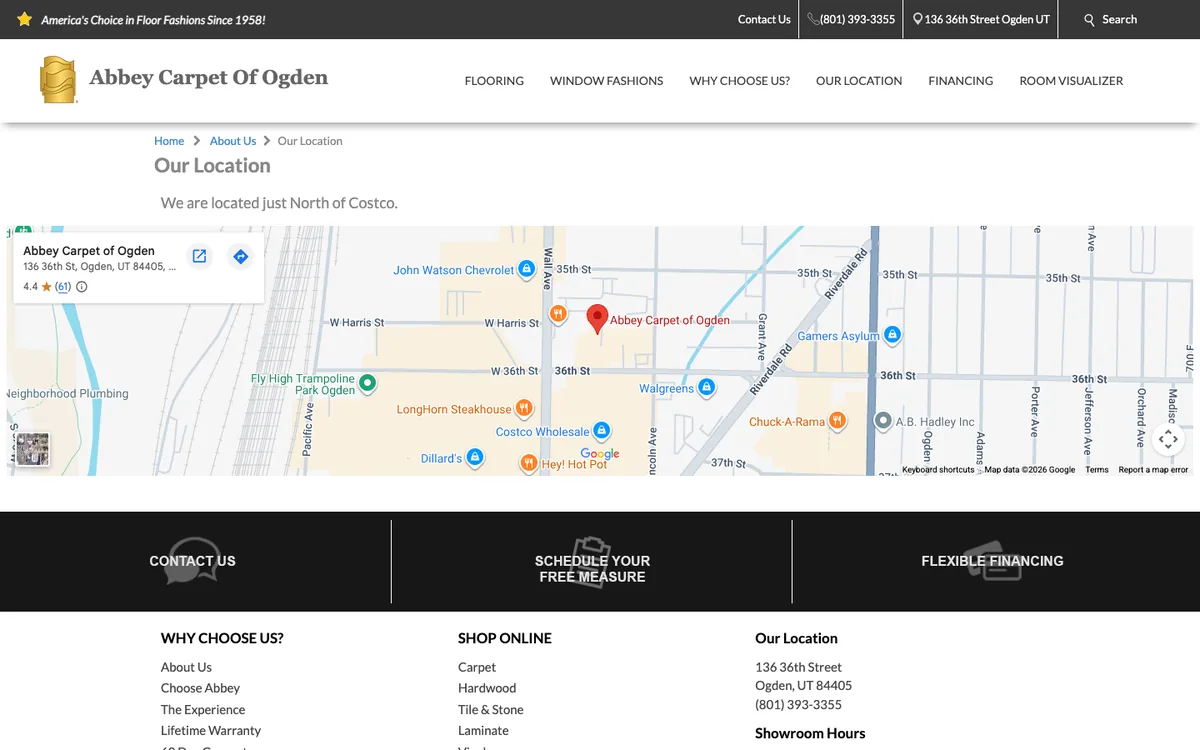The width and height of the screenshot is (1200, 750).
Task: Open the Why Choose Us? menu
Action: click(739, 81)
